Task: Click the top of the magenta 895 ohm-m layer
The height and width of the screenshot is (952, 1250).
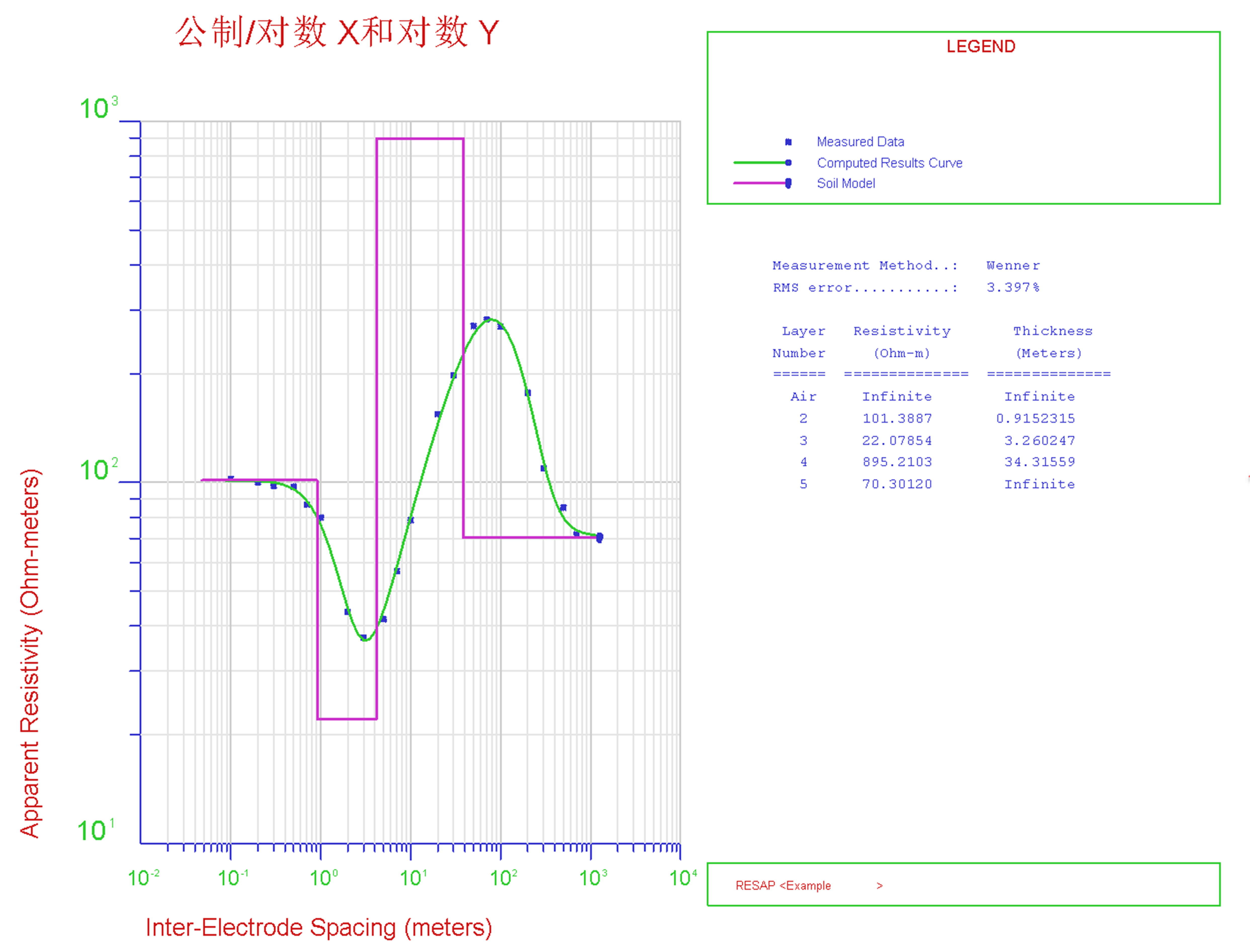Action: (420, 138)
